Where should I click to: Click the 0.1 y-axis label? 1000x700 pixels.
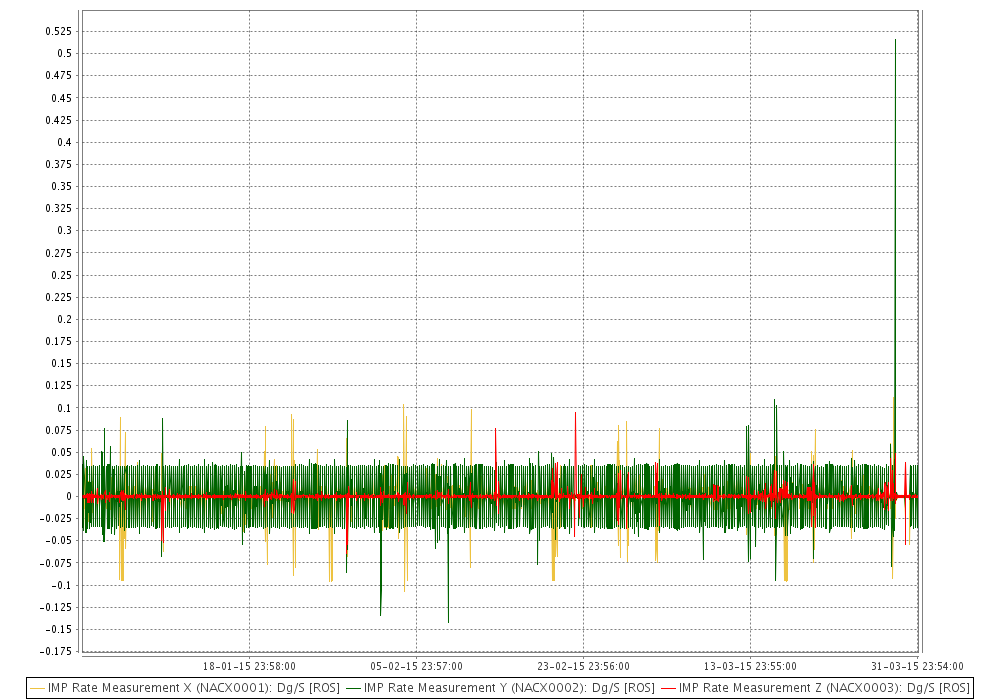[64, 408]
